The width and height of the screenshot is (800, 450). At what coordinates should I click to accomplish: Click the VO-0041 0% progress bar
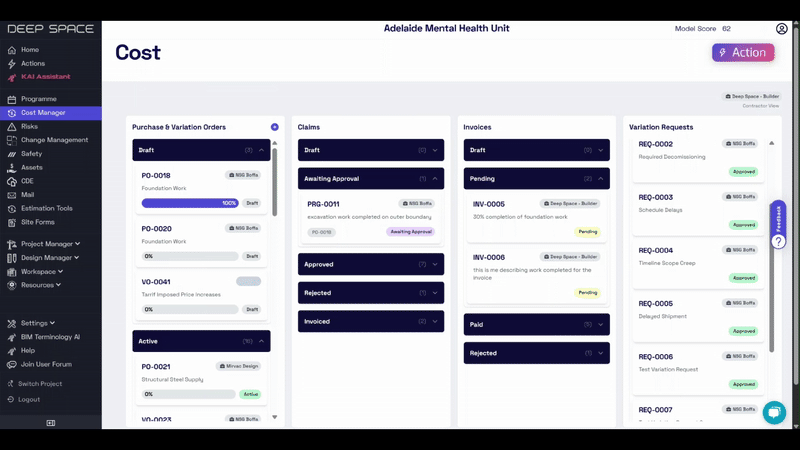[190, 309]
